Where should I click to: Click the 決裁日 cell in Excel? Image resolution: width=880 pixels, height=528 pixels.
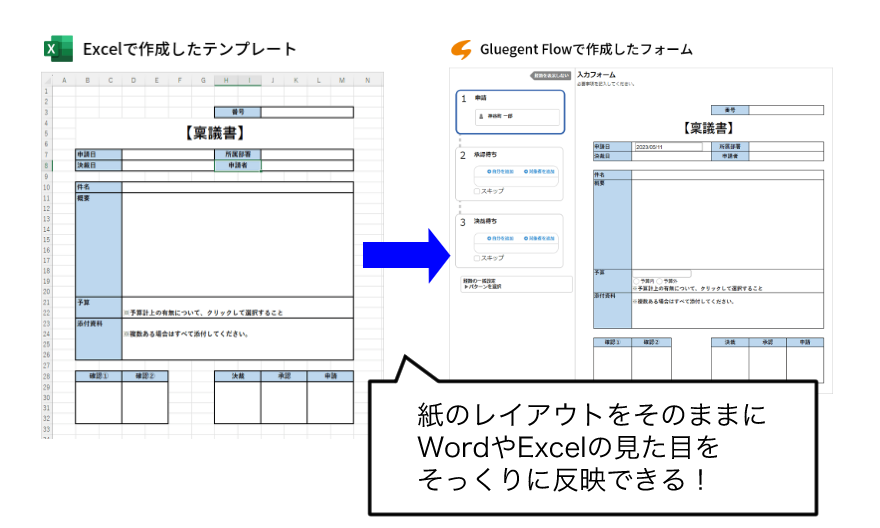99,166
